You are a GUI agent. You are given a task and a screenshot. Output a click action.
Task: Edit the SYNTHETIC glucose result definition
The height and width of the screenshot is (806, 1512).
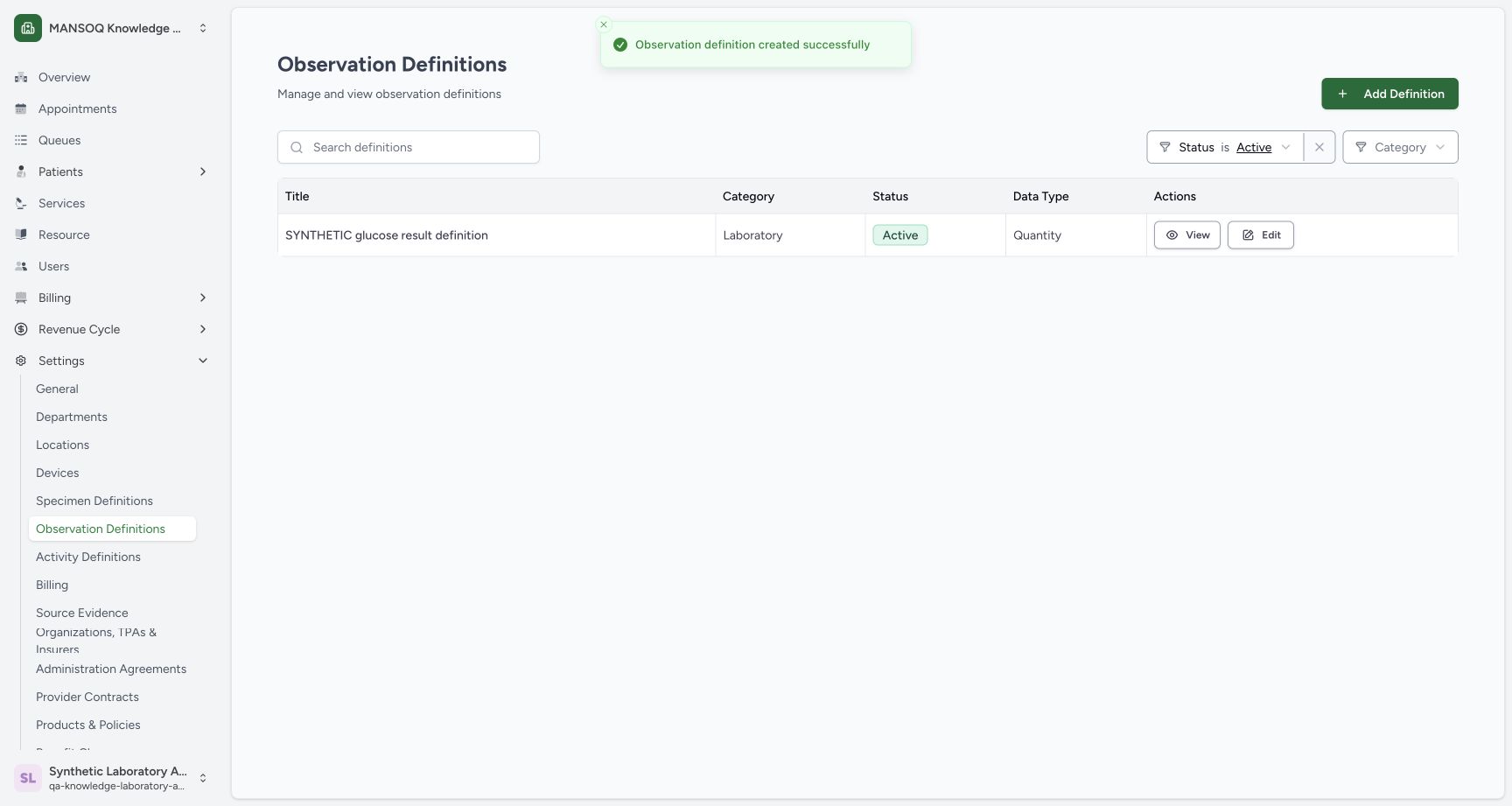tap(1261, 235)
